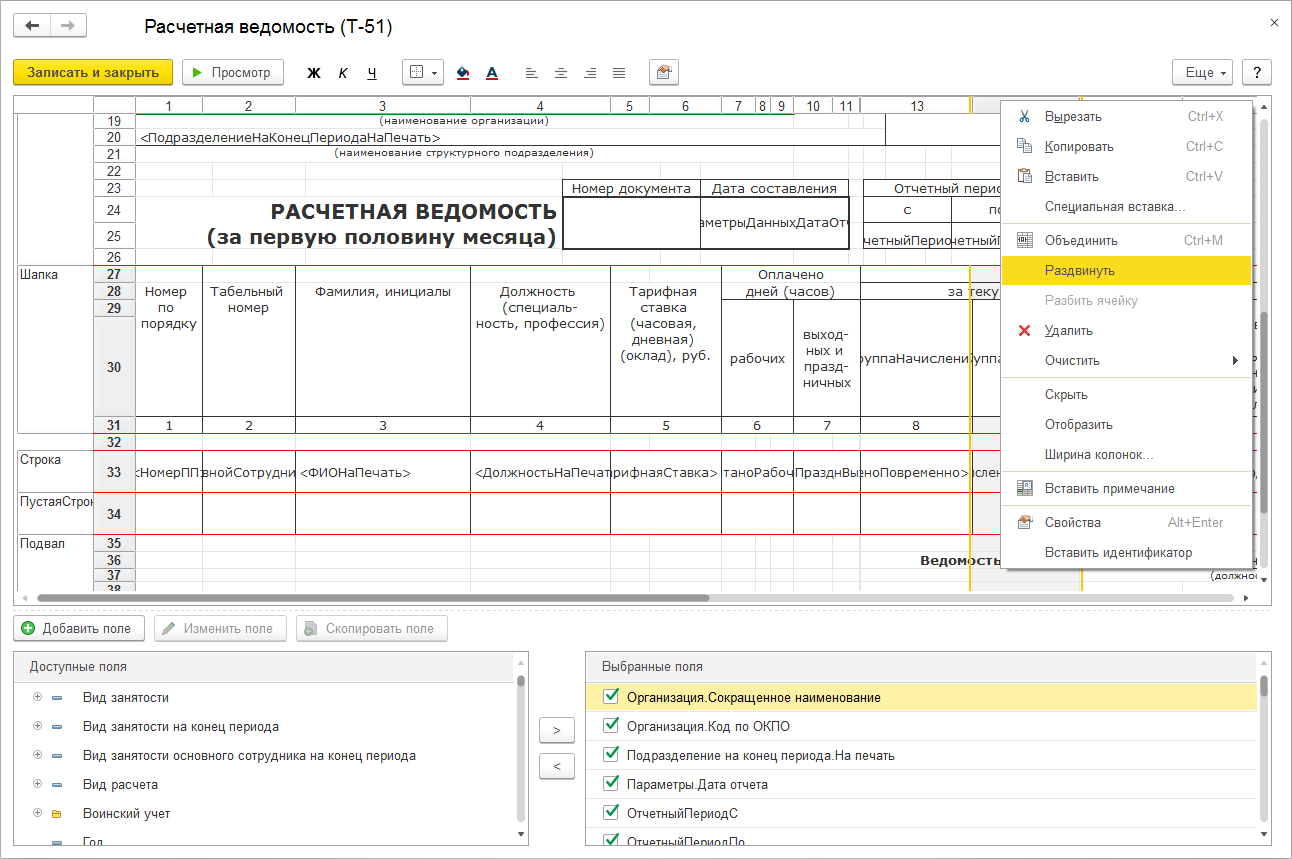This screenshot has height=859, width=1292.
Task: Open the Еще dropdown menu
Action: [x=1202, y=73]
